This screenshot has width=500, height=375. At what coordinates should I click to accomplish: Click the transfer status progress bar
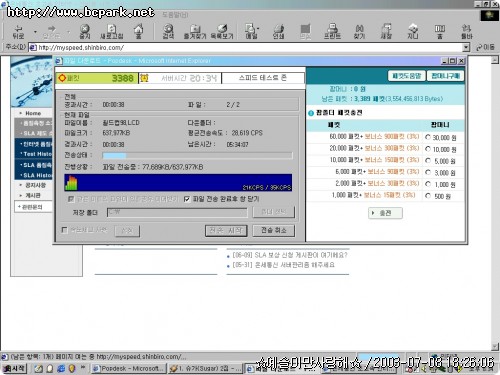point(198,155)
